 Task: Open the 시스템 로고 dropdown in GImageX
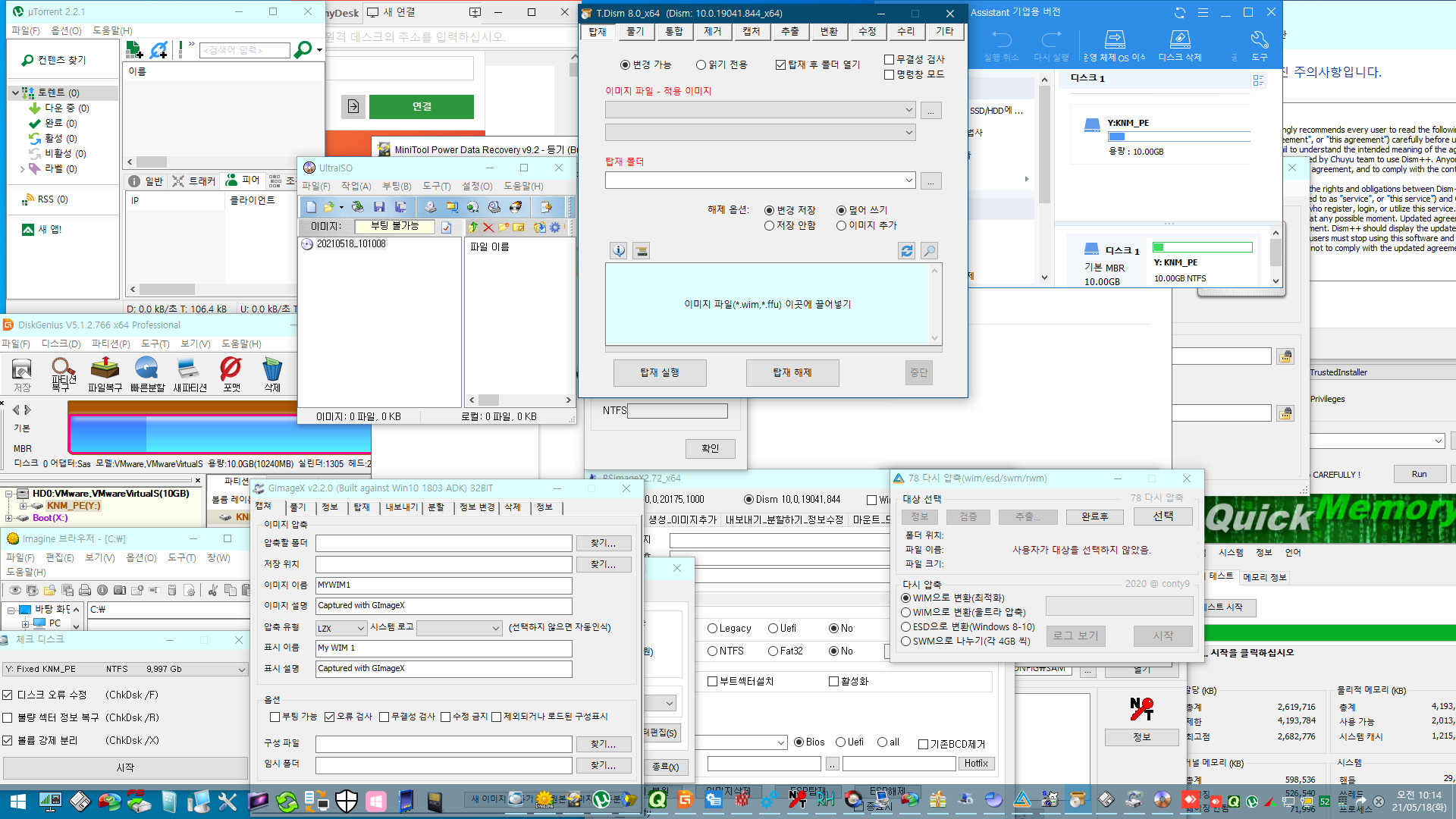459,629
